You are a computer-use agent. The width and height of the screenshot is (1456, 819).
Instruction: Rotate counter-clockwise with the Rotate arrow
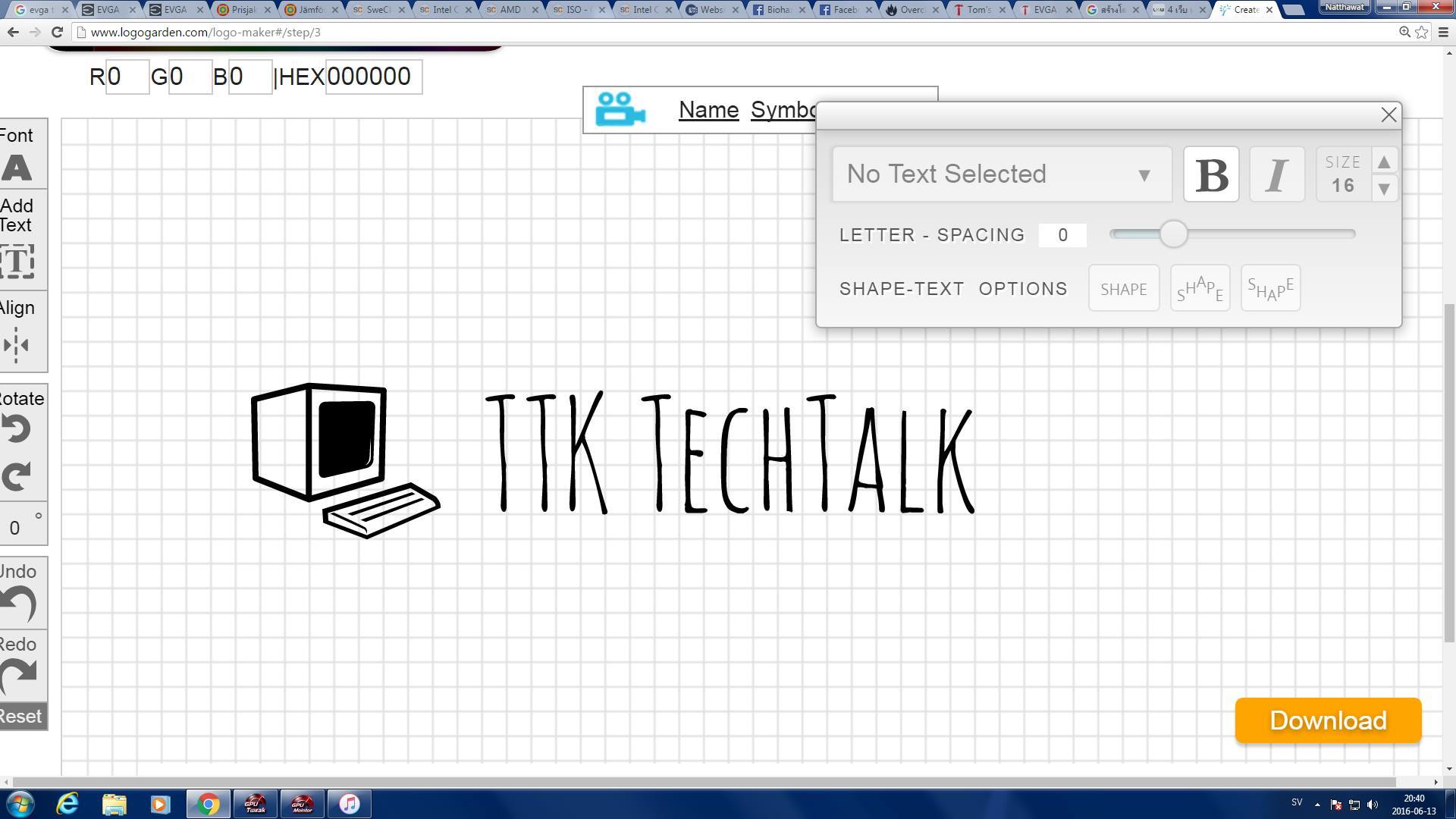16,429
